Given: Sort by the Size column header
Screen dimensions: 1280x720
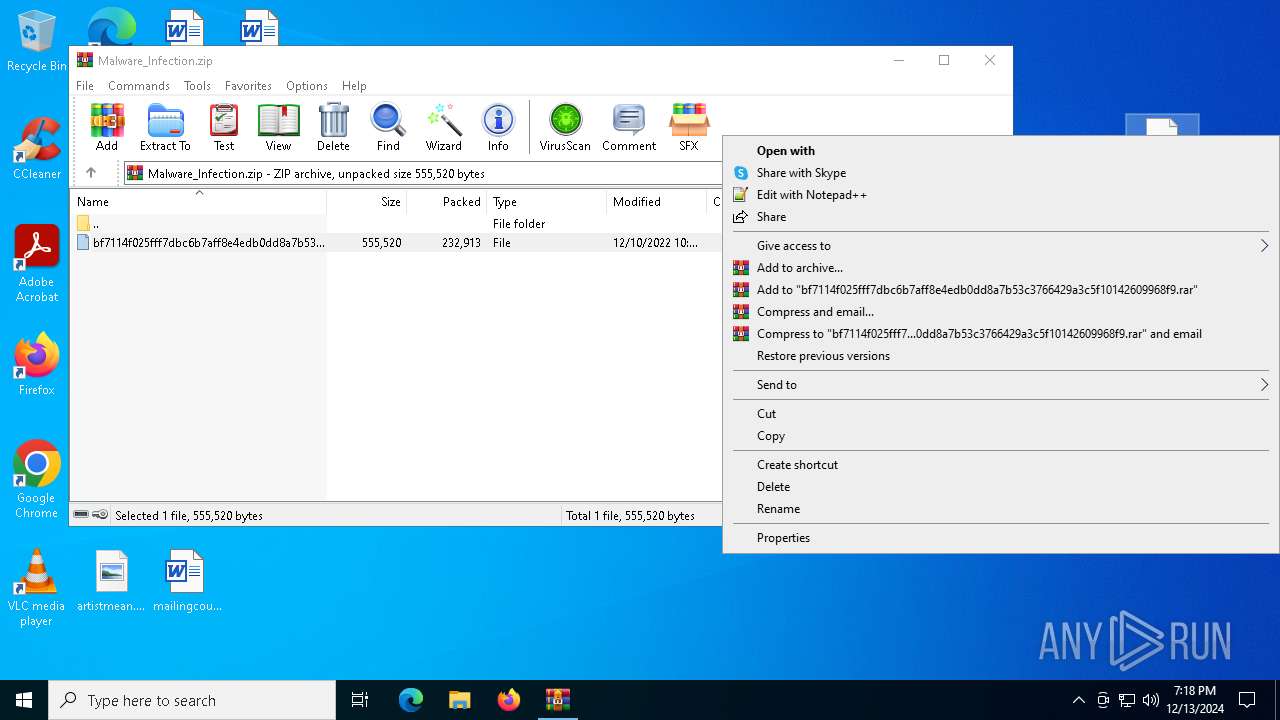Looking at the screenshot, I should pyautogui.click(x=366, y=201).
